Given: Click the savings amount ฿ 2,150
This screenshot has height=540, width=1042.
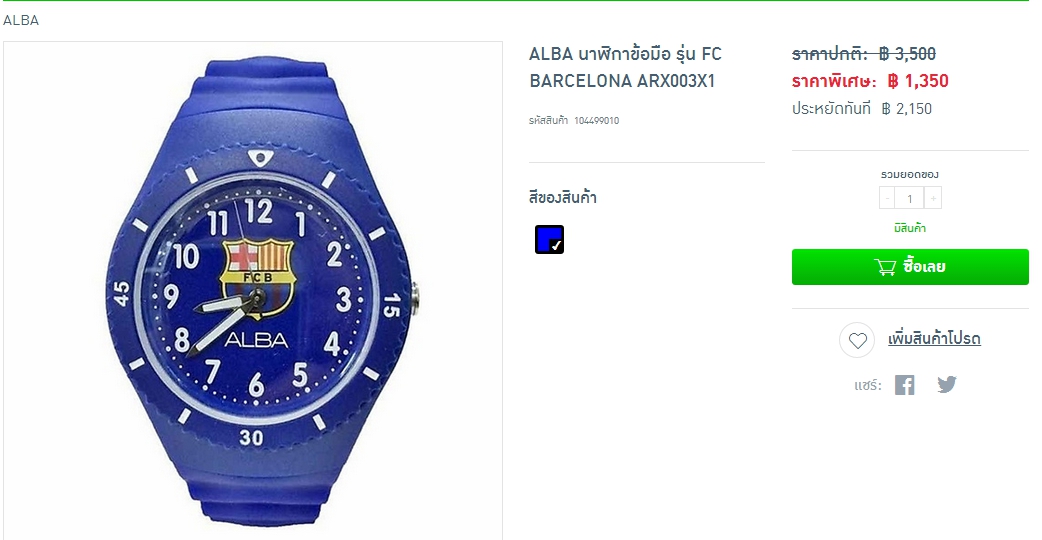Looking at the screenshot, I should [x=906, y=109].
